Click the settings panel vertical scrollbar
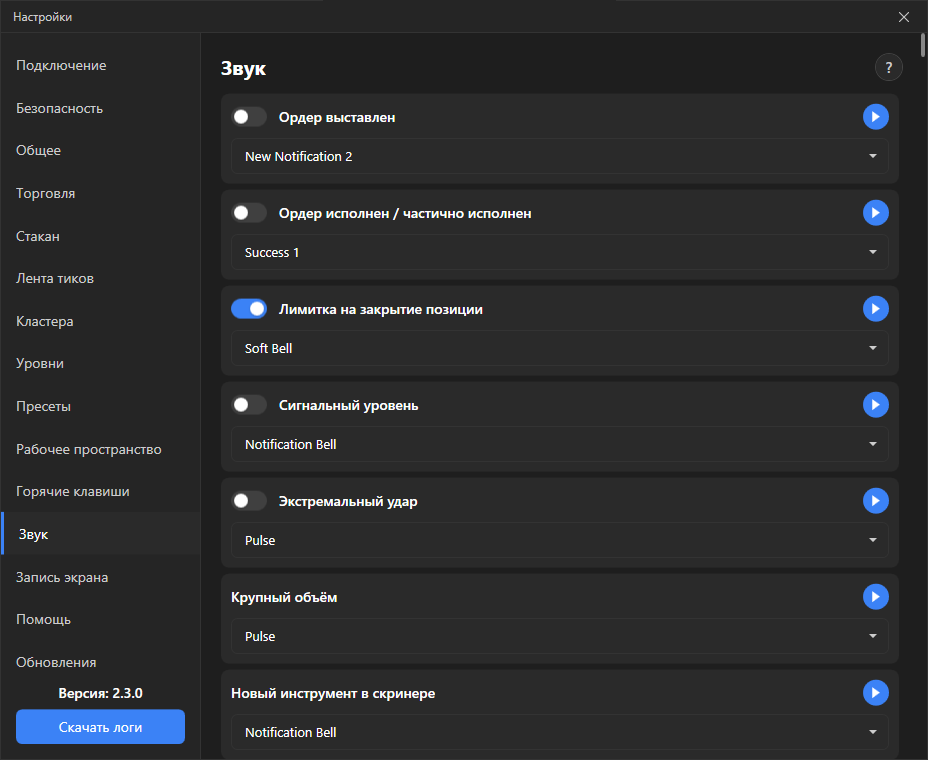Viewport: 928px width, 760px height. pyautogui.click(x=923, y=46)
